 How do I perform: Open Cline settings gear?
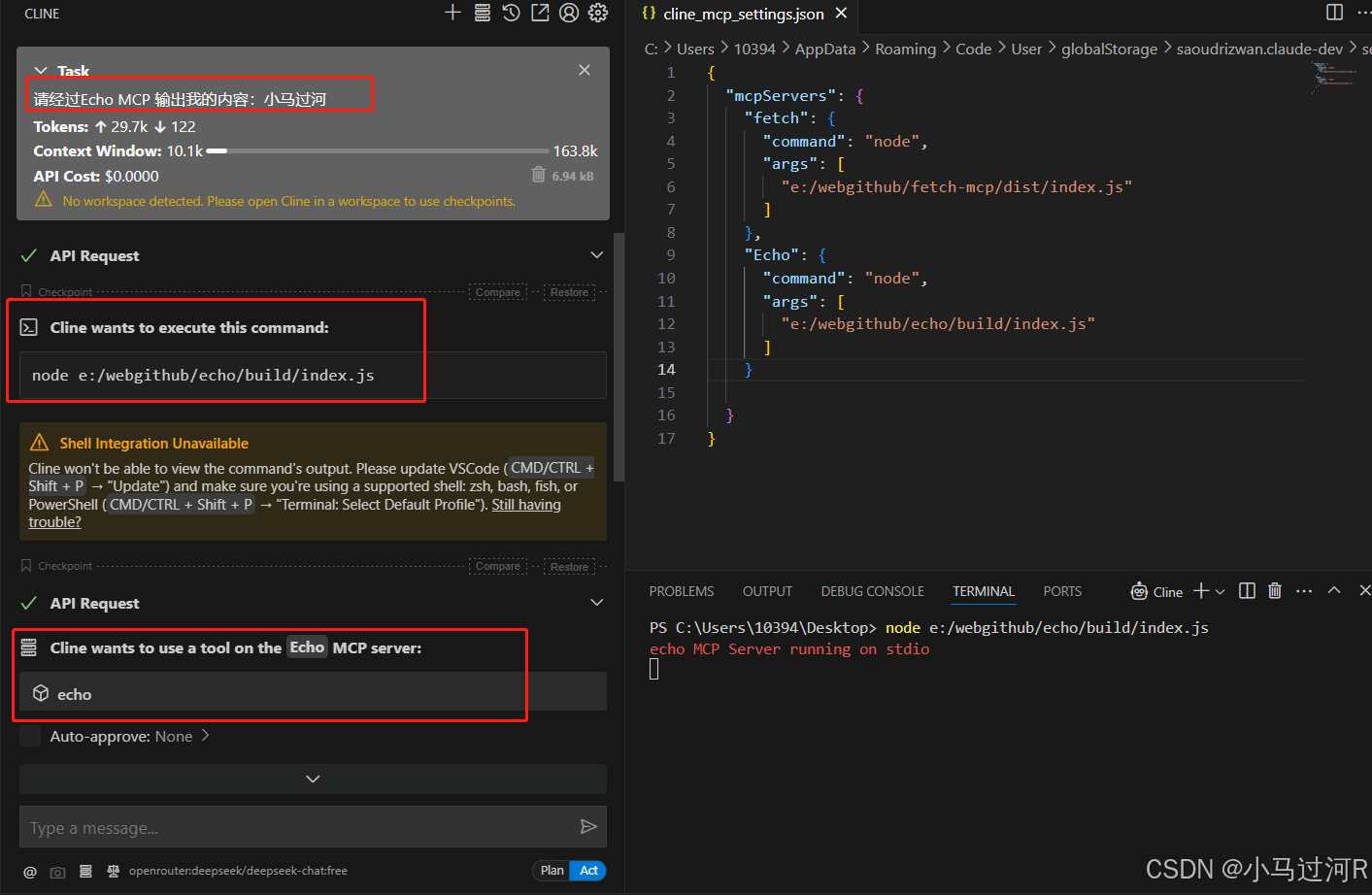(597, 13)
